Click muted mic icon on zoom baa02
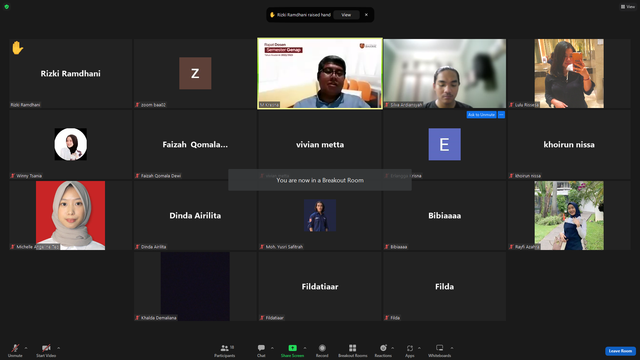 pyautogui.click(x=138, y=105)
